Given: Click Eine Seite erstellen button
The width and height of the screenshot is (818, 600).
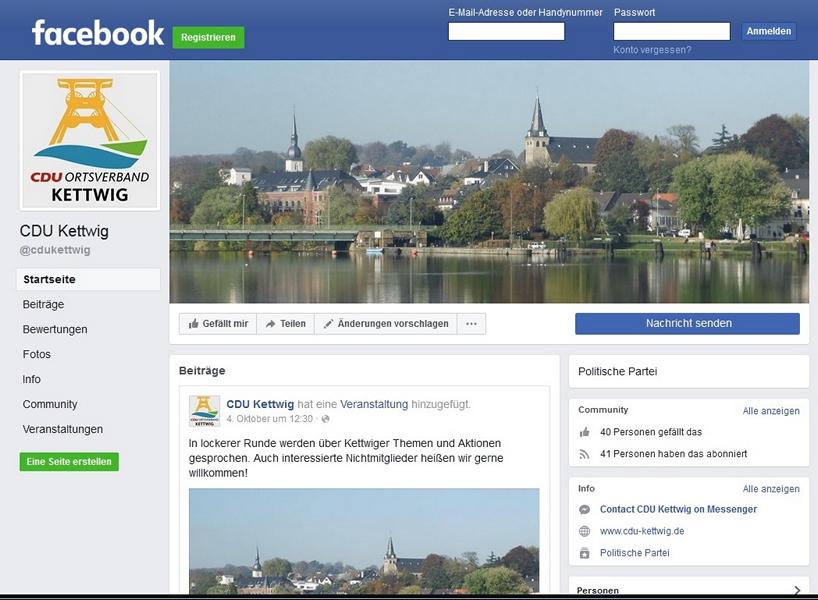Looking at the screenshot, I should [69, 462].
